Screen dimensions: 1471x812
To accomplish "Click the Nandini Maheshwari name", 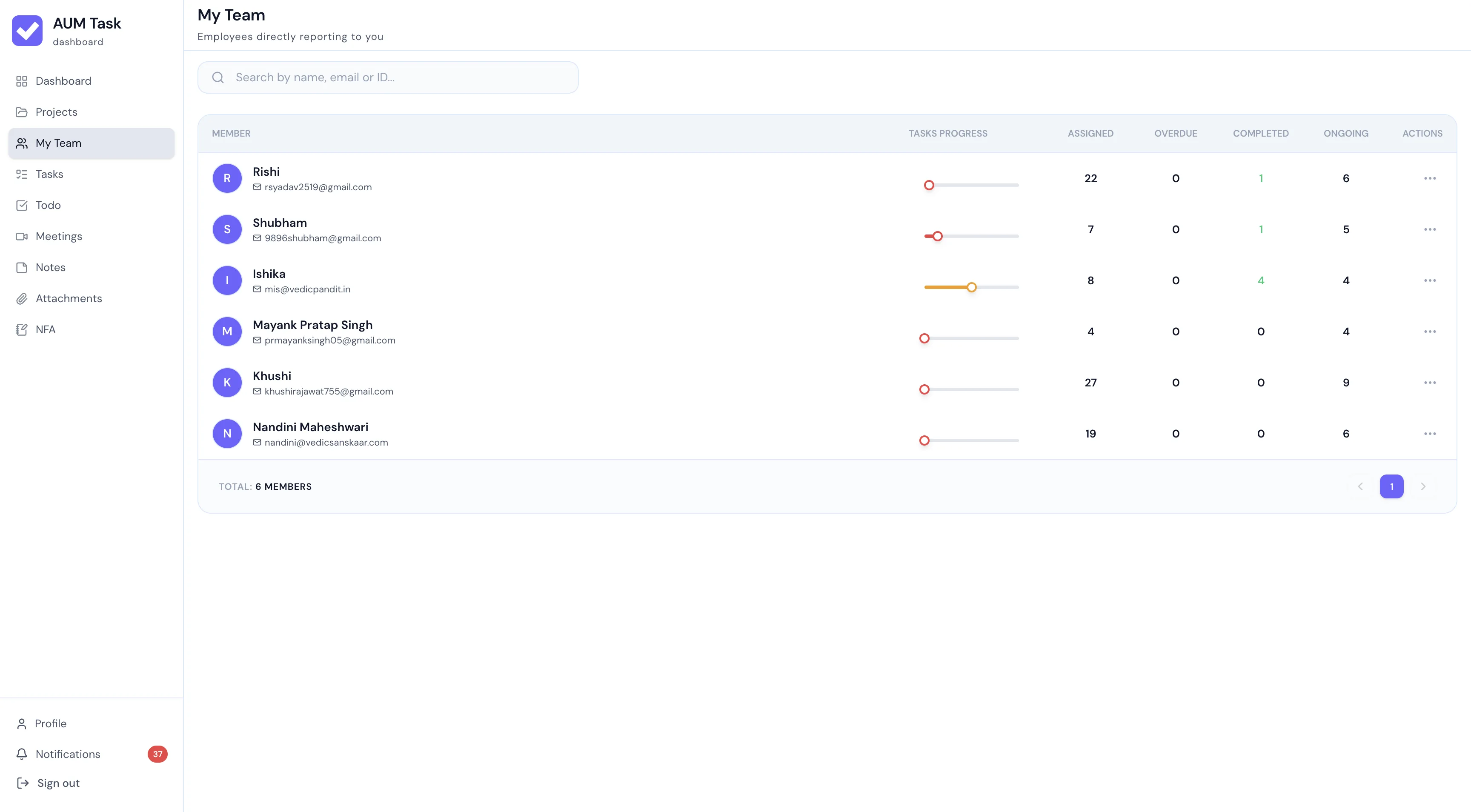I will (x=311, y=427).
